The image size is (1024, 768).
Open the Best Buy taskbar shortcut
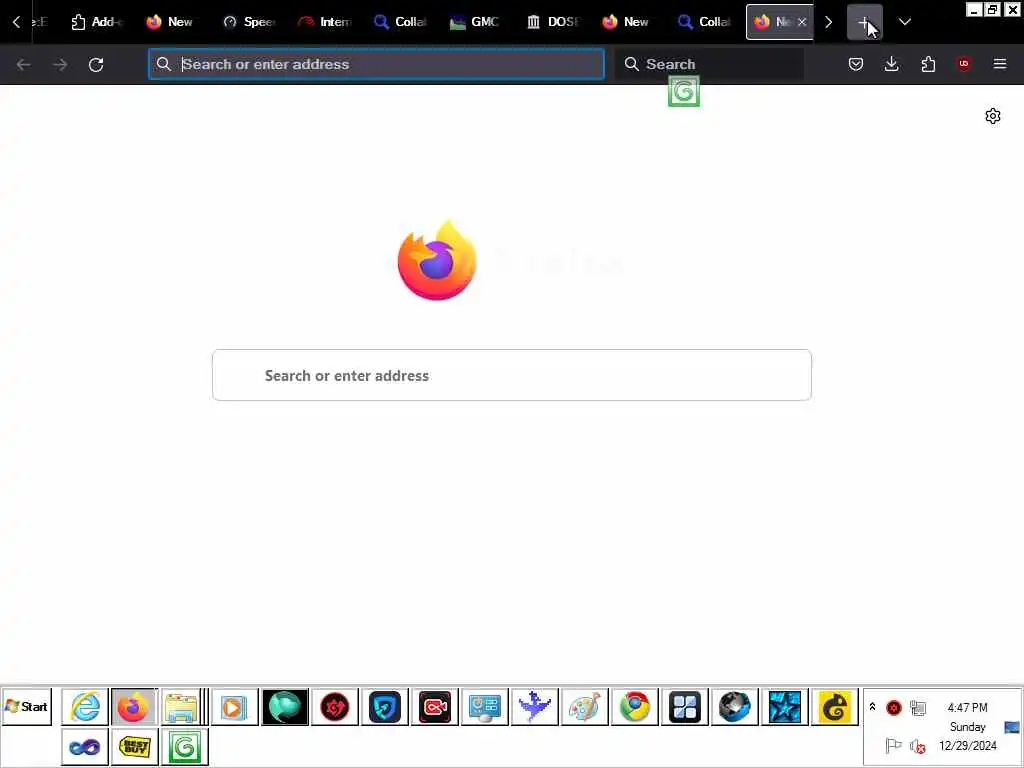[x=135, y=746]
